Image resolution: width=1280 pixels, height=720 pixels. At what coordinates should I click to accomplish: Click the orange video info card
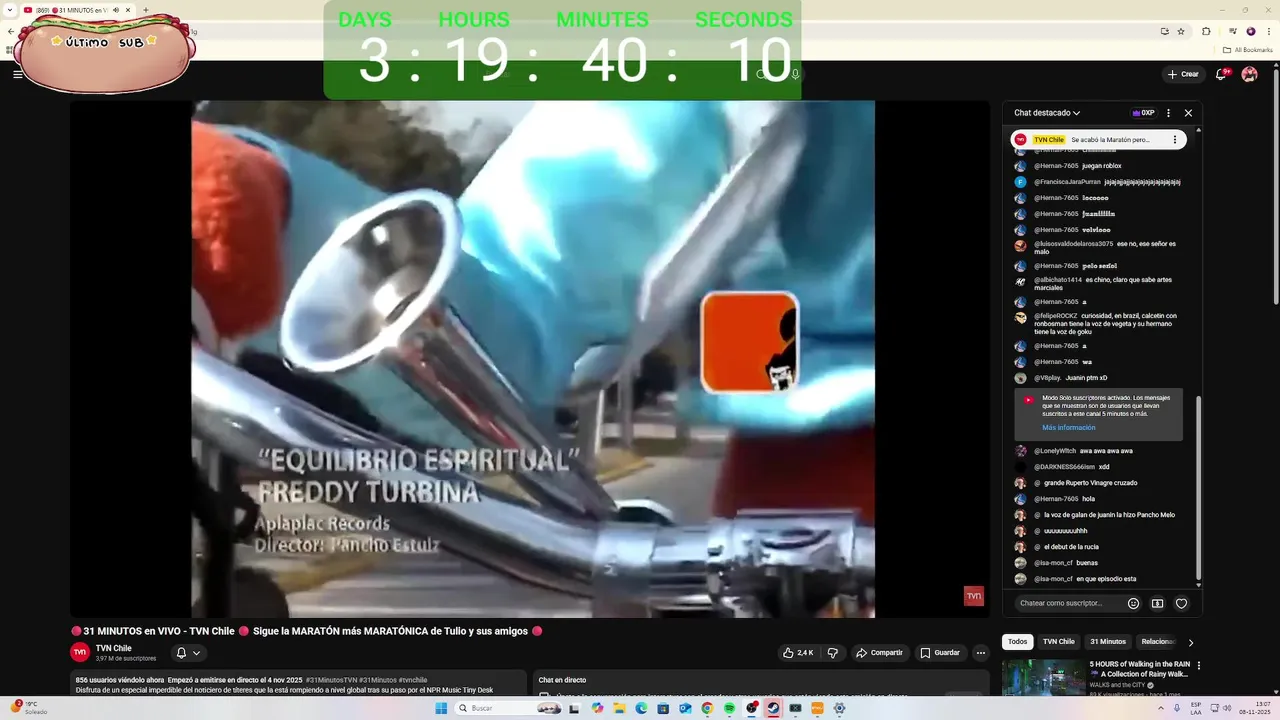coord(749,342)
